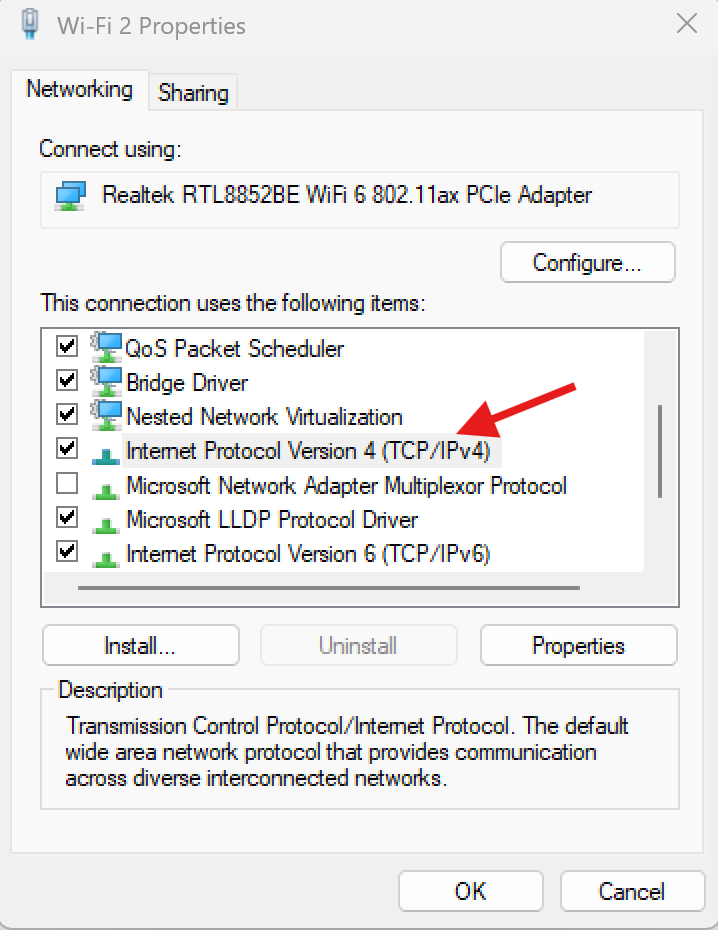
Task: Click the Bridge Driver item icon
Action: point(106,381)
